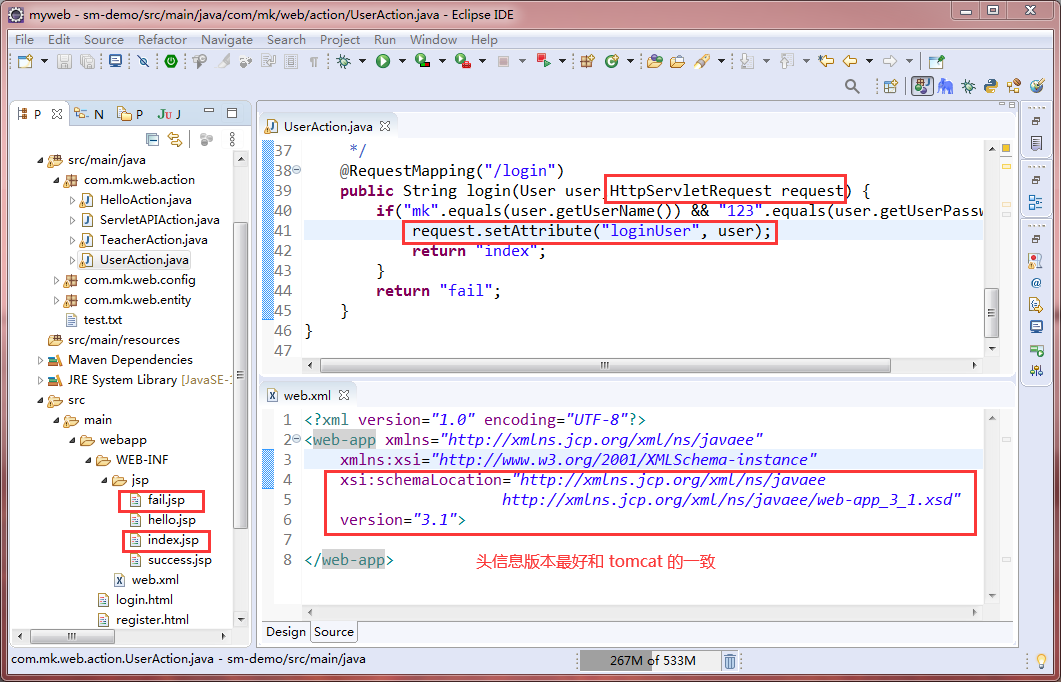Toggle Pin Editor in the toolbar
Image resolution: width=1061 pixels, height=682 pixels.
click(936, 62)
